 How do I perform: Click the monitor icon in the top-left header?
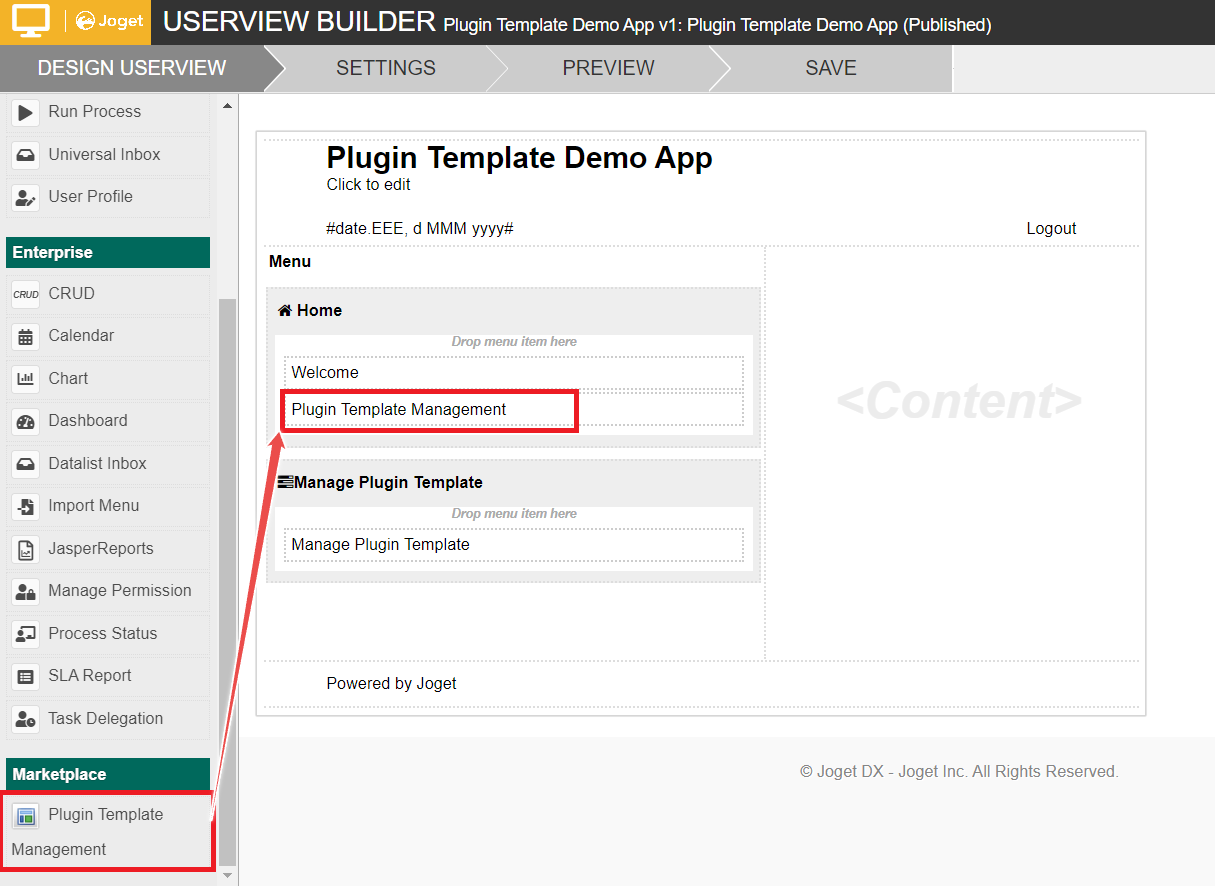(x=31, y=21)
